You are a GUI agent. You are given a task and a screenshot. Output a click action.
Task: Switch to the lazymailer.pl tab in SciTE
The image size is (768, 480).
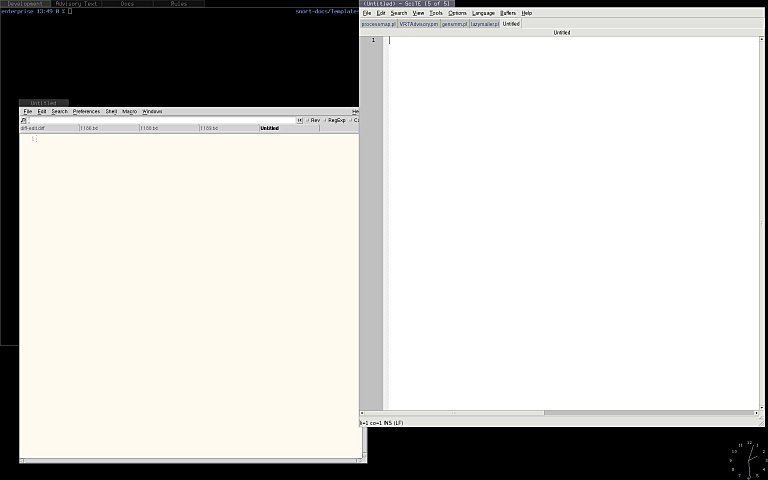pyautogui.click(x=484, y=24)
